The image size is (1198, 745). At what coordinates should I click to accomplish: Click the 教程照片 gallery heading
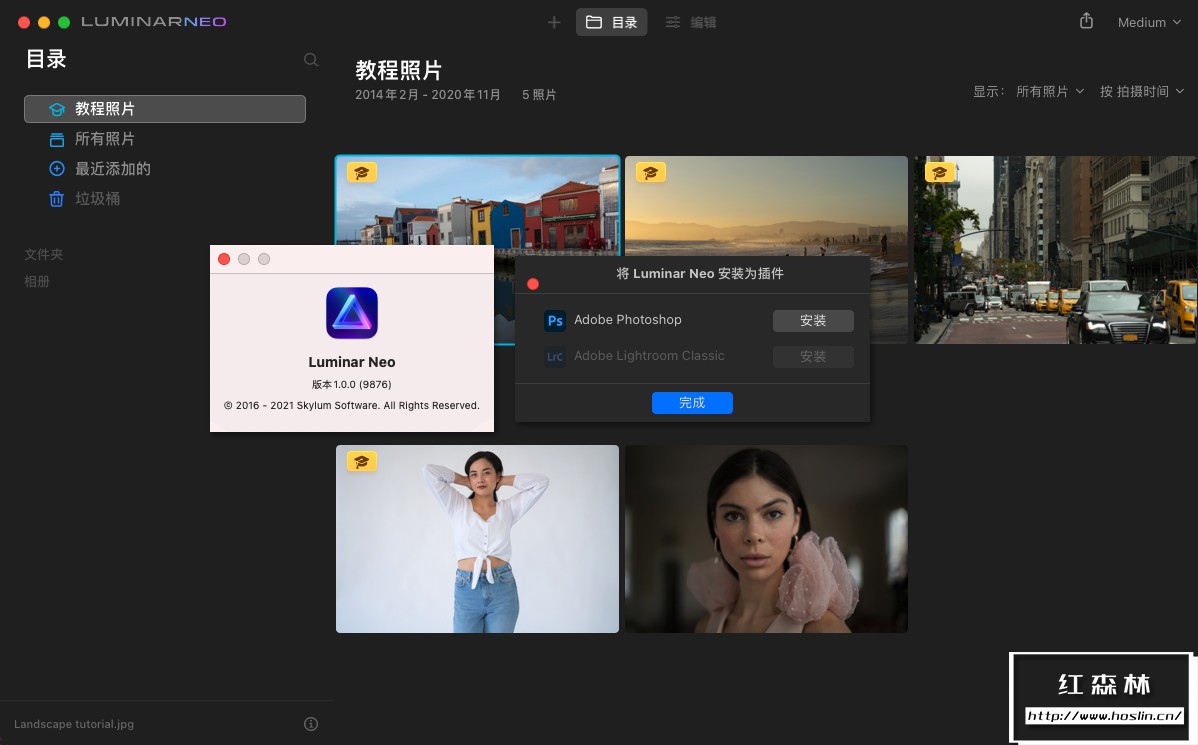click(399, 70)
